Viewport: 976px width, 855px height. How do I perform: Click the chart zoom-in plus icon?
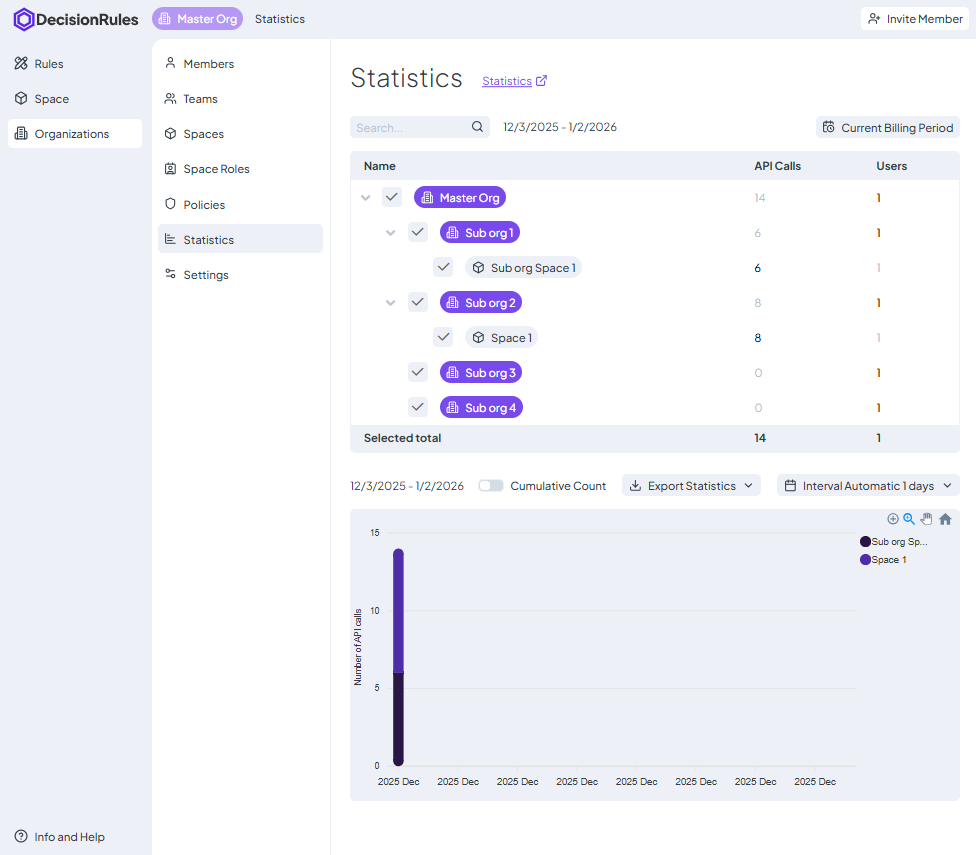[893, 519]
